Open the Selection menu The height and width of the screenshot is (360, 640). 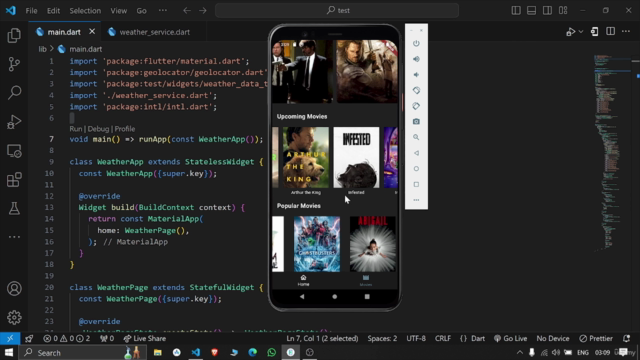click(85, 11)
